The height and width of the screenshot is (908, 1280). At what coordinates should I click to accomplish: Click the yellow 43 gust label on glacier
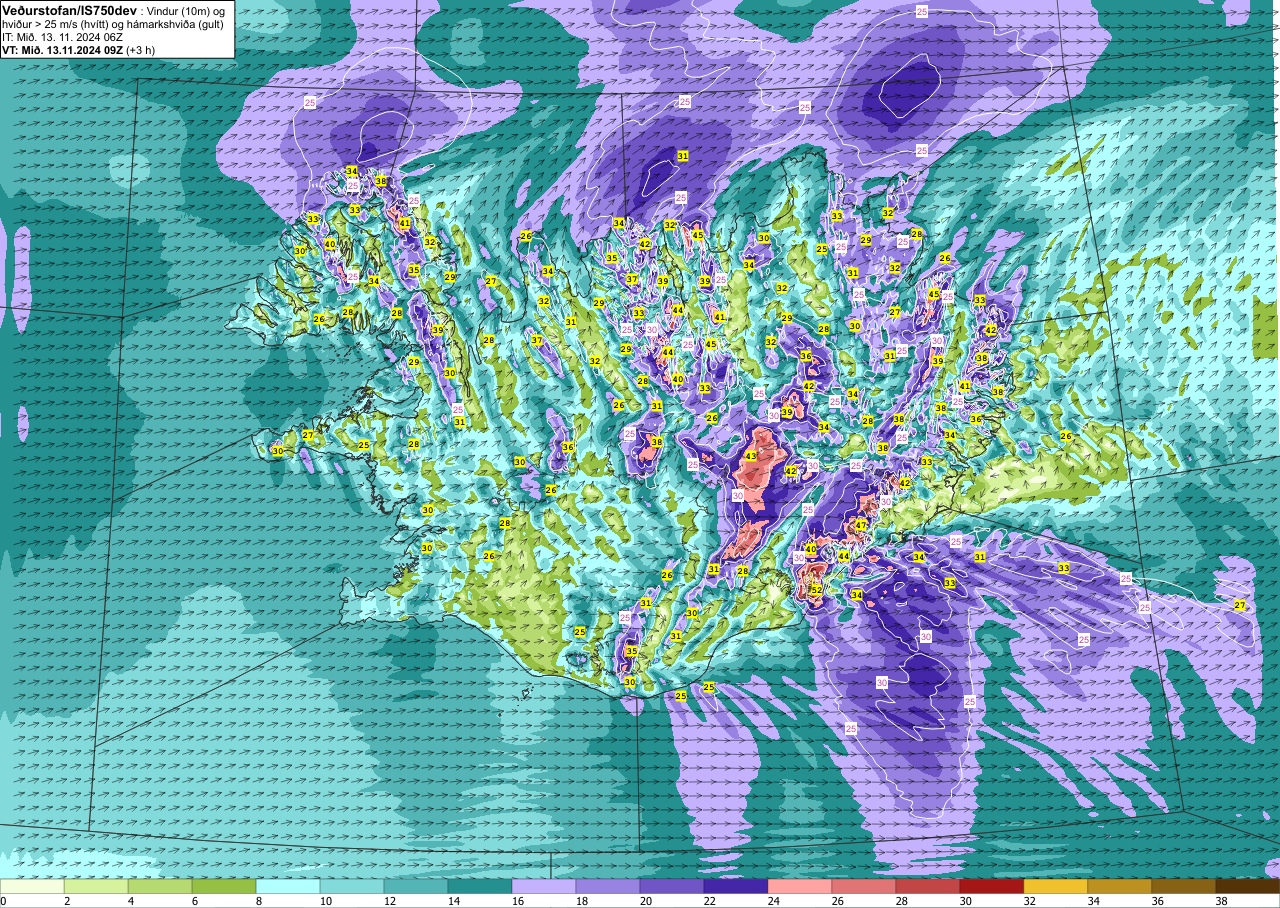pos(751,456)
